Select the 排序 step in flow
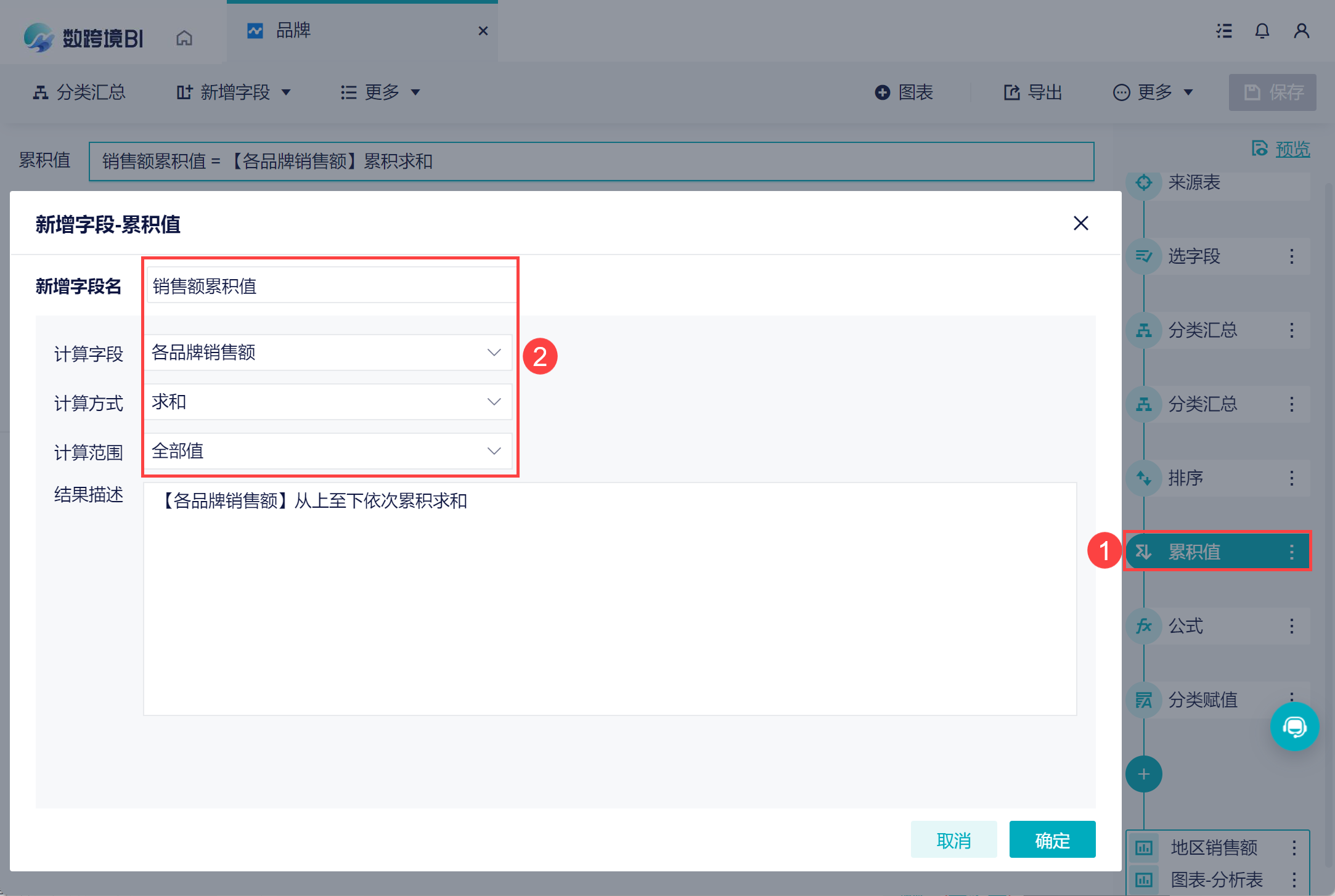This screenshot has height=896, width=1335. point(1186,478)
